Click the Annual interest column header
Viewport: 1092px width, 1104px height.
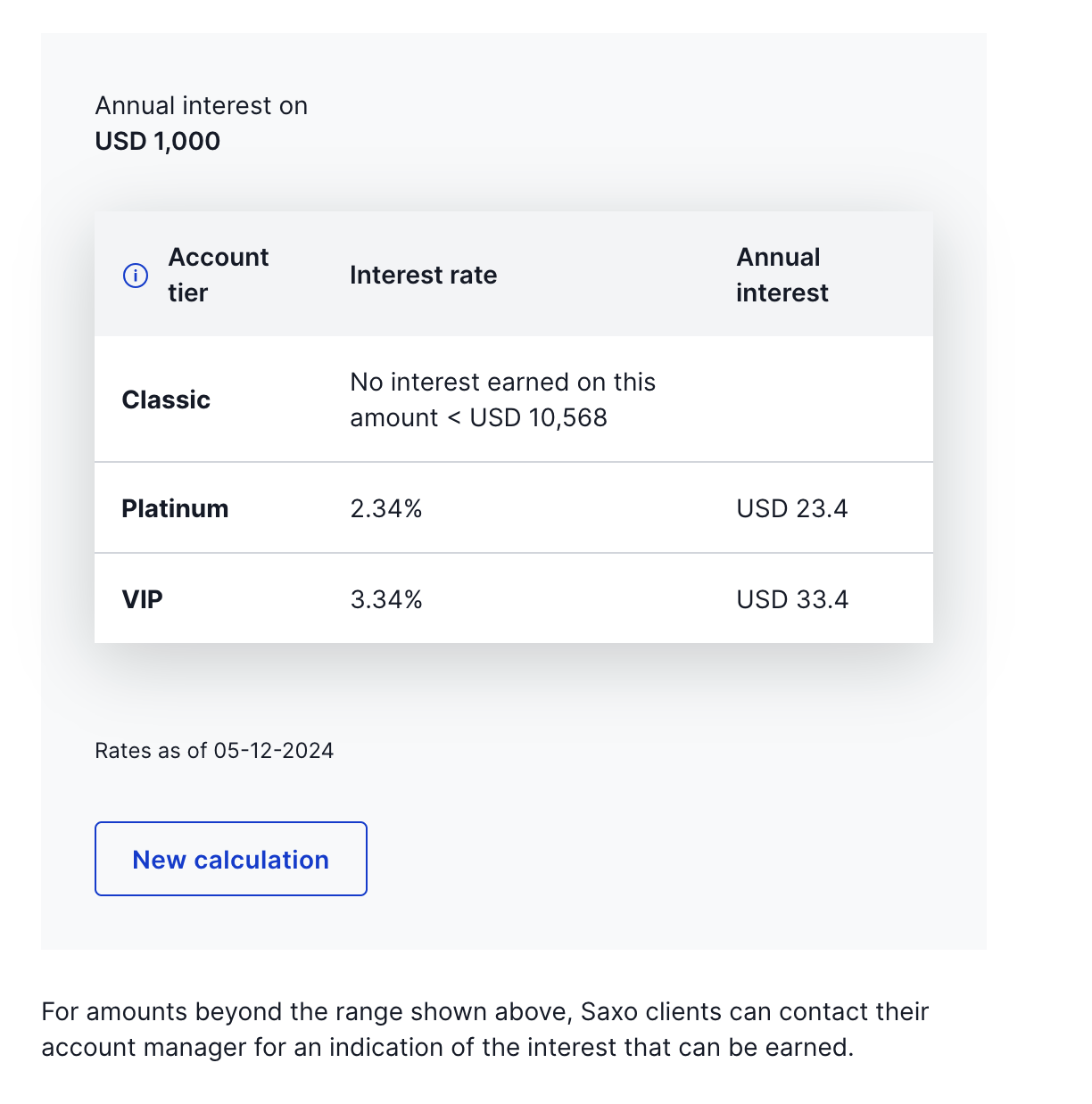[782, 275]
